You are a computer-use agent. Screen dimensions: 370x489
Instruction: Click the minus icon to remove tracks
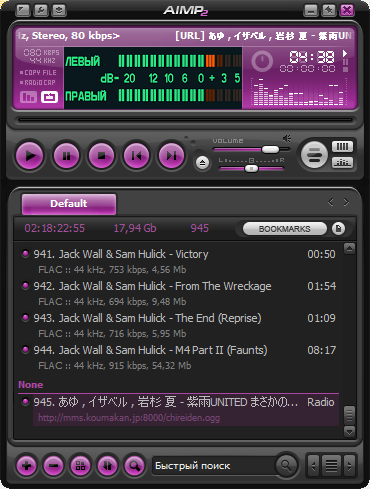pos(54,466)
